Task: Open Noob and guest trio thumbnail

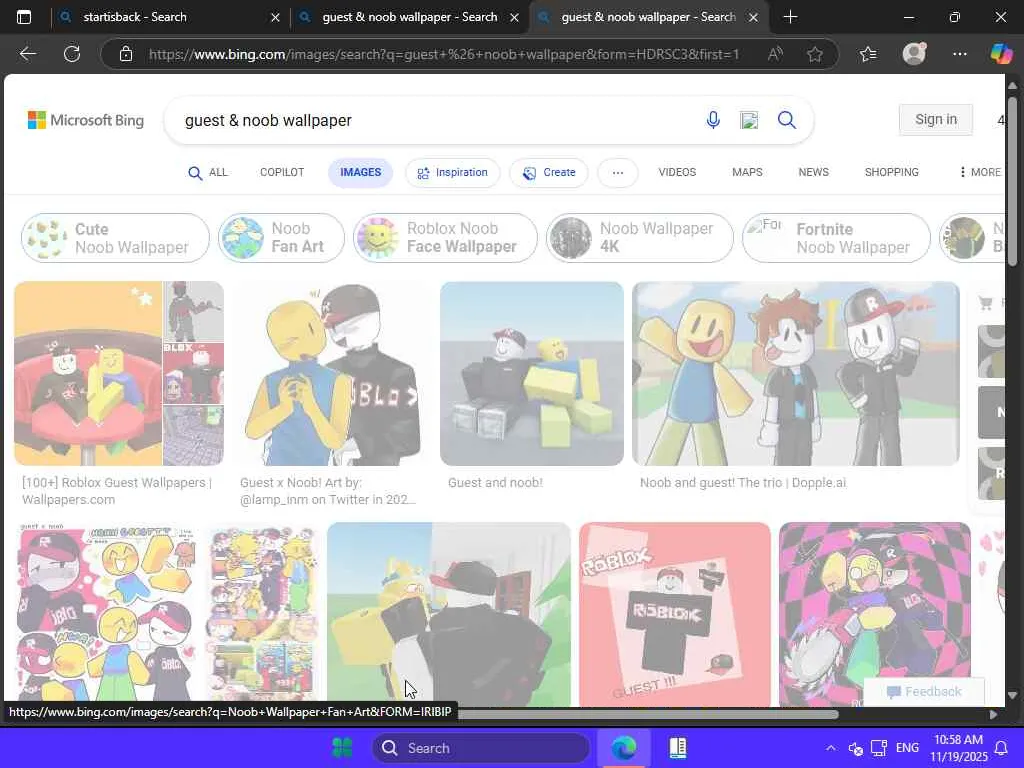Action: click(x=796, y=374)
